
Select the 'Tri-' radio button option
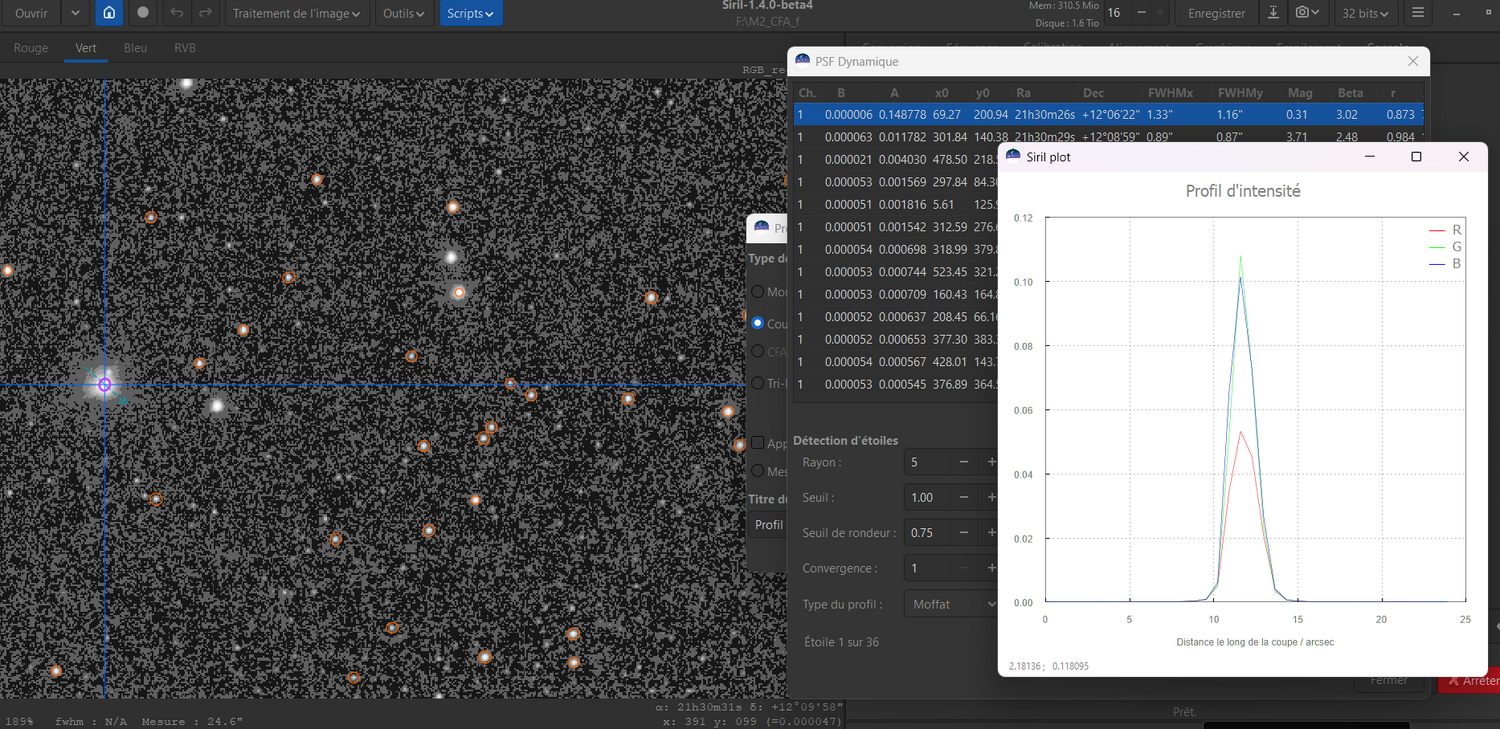click(x=758, y=383)
